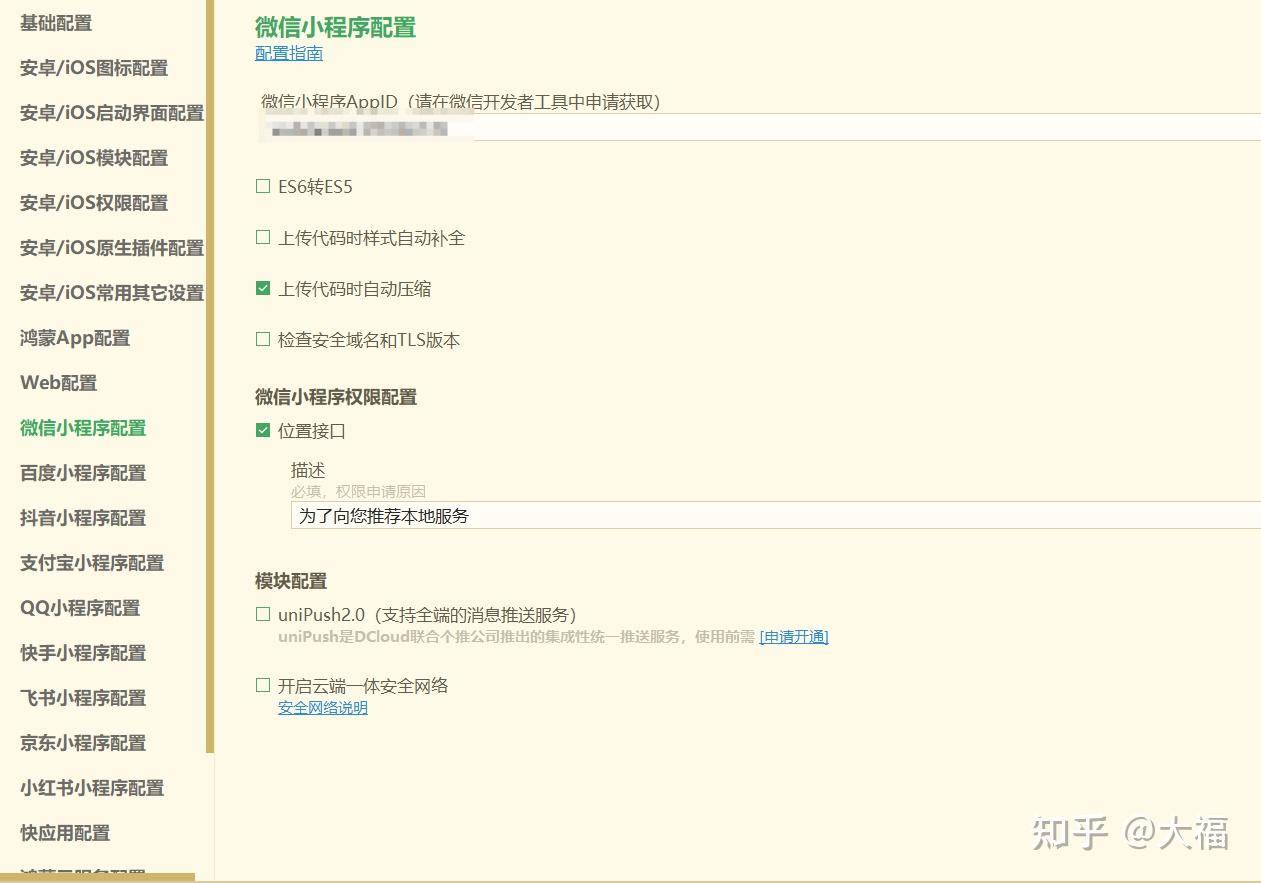Check 开启云端一体安全网络

(263, 685)
